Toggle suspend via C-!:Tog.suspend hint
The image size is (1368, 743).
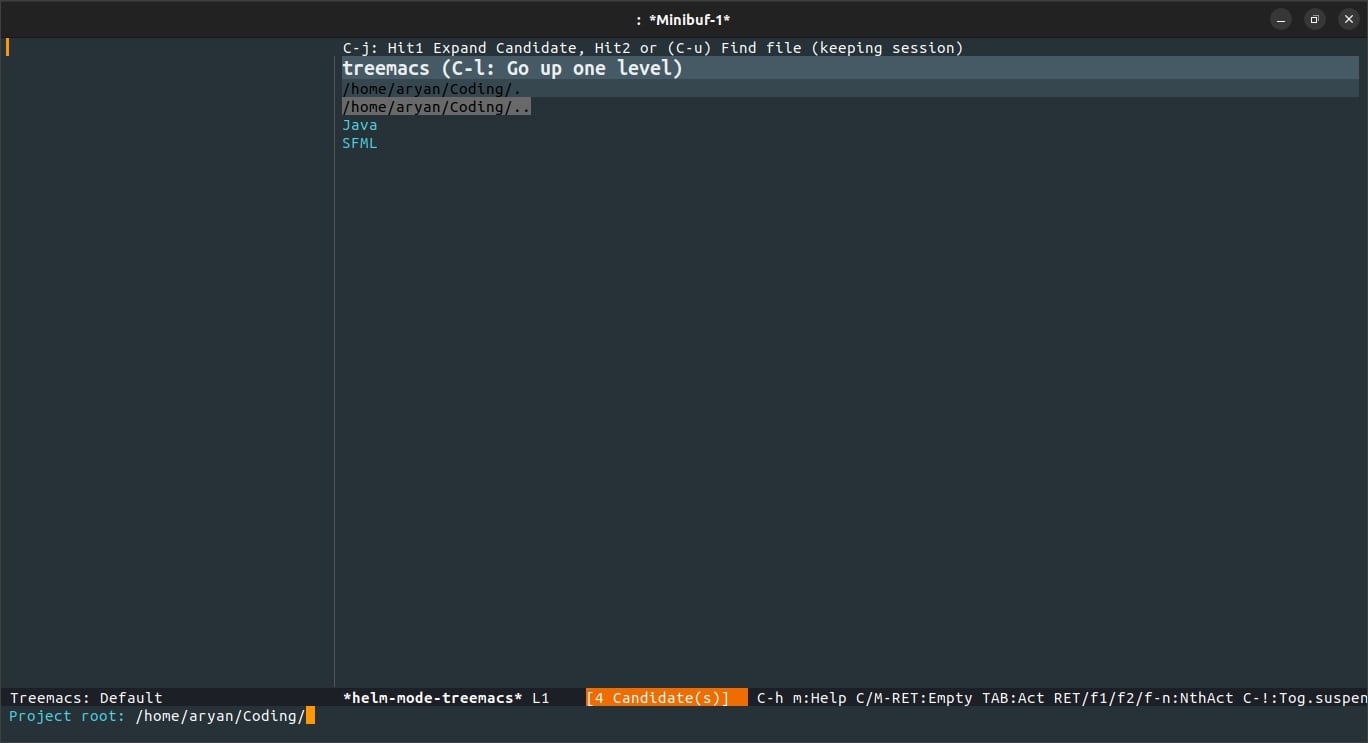pos(1299,697)
